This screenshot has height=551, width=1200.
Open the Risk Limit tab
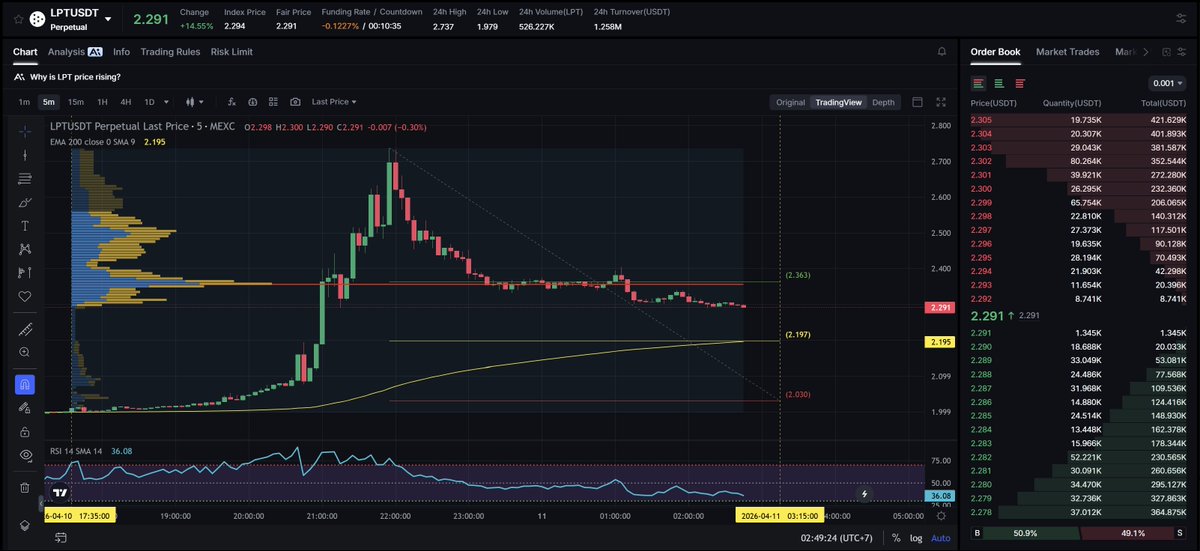(231, 51)
